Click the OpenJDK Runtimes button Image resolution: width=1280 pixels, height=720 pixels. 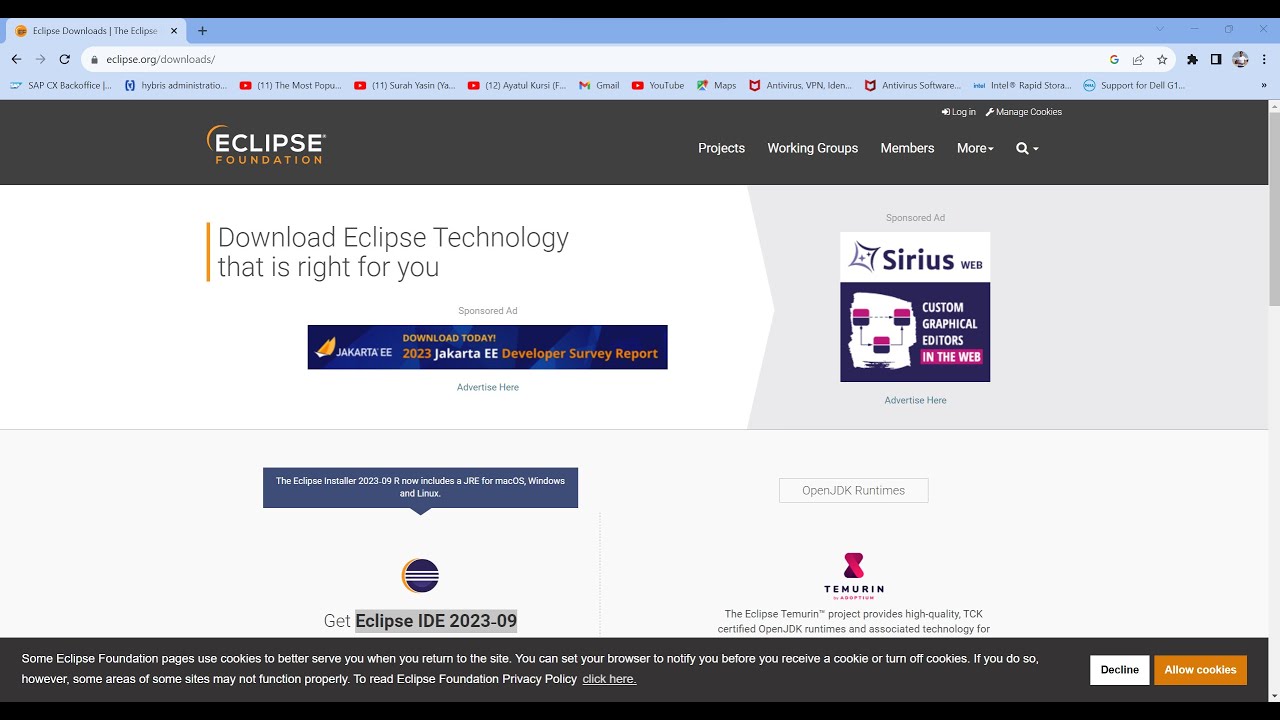tap(853, 490)
